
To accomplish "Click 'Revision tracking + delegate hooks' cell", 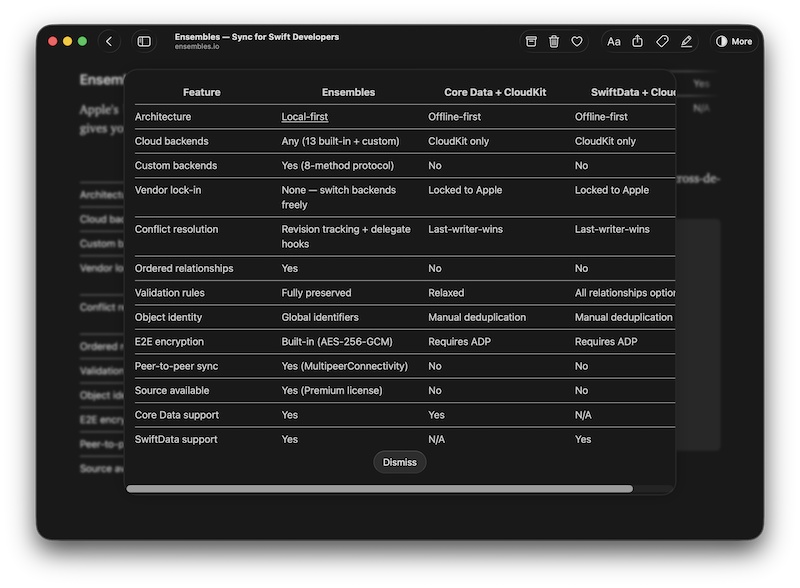I will [346, 237].
